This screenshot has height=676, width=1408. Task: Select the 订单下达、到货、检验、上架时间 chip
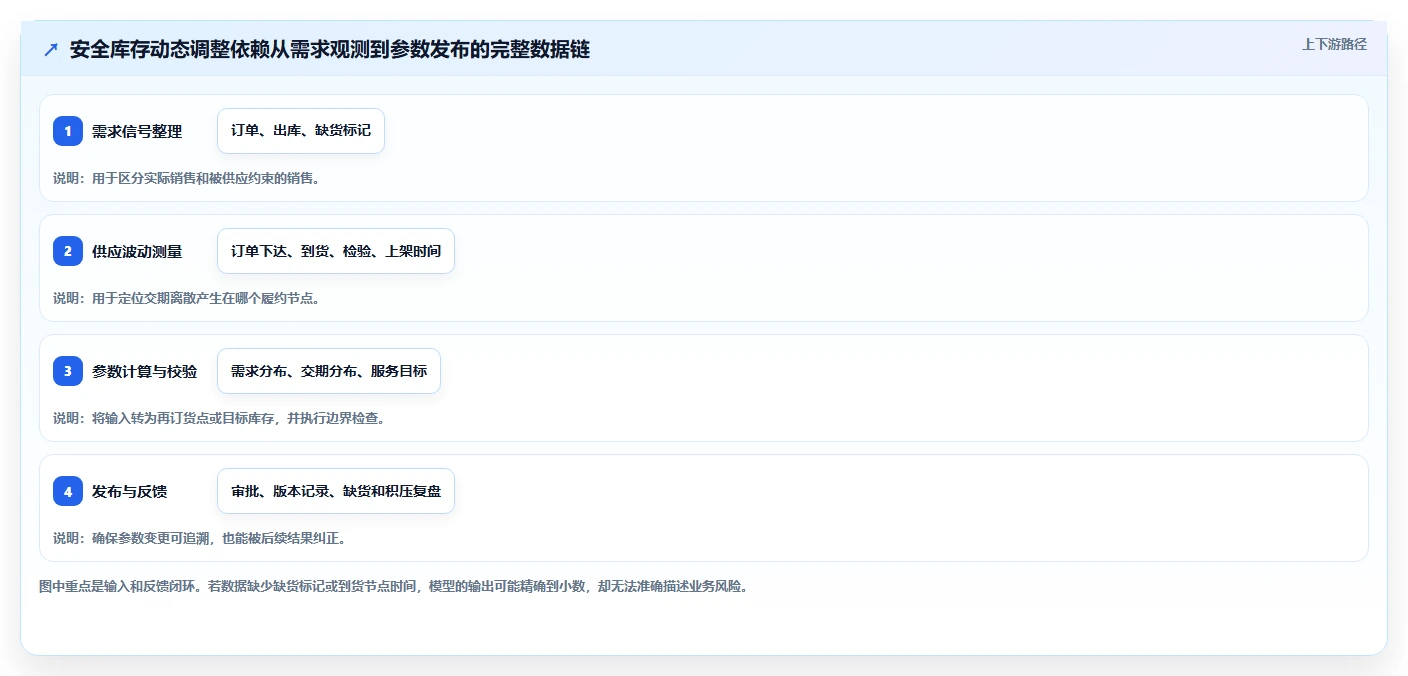tap(336, 251)
